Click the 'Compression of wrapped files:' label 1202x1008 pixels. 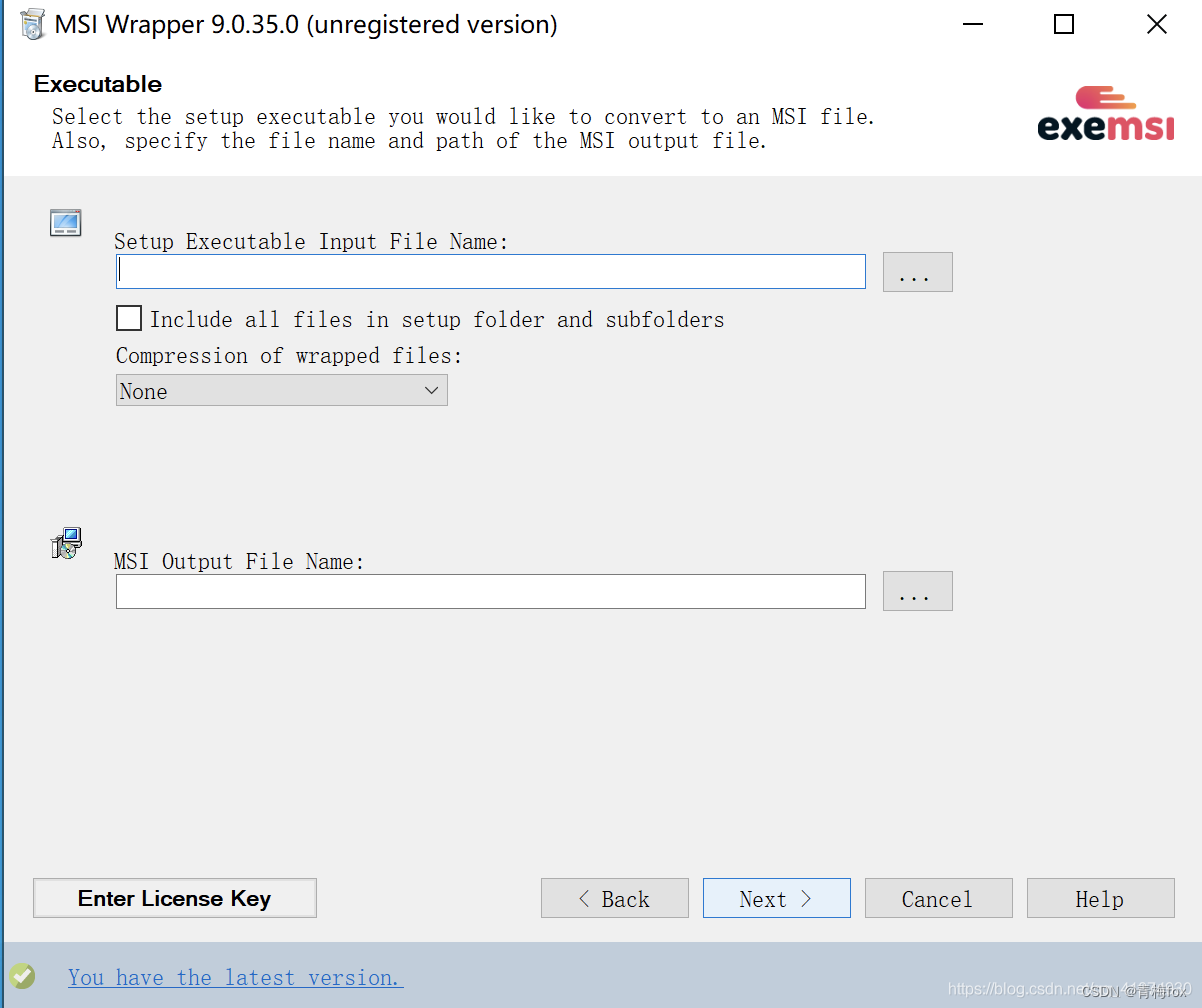pyautogui.click(x=290, y=355)
